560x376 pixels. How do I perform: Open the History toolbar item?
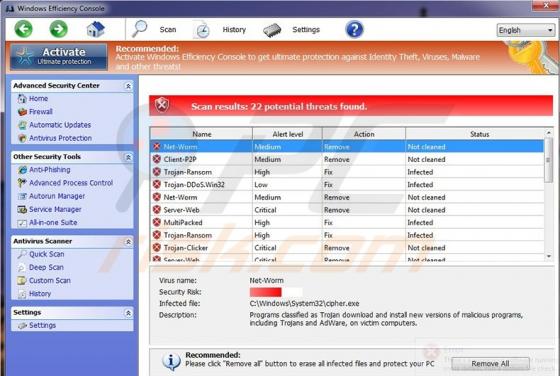234,30
